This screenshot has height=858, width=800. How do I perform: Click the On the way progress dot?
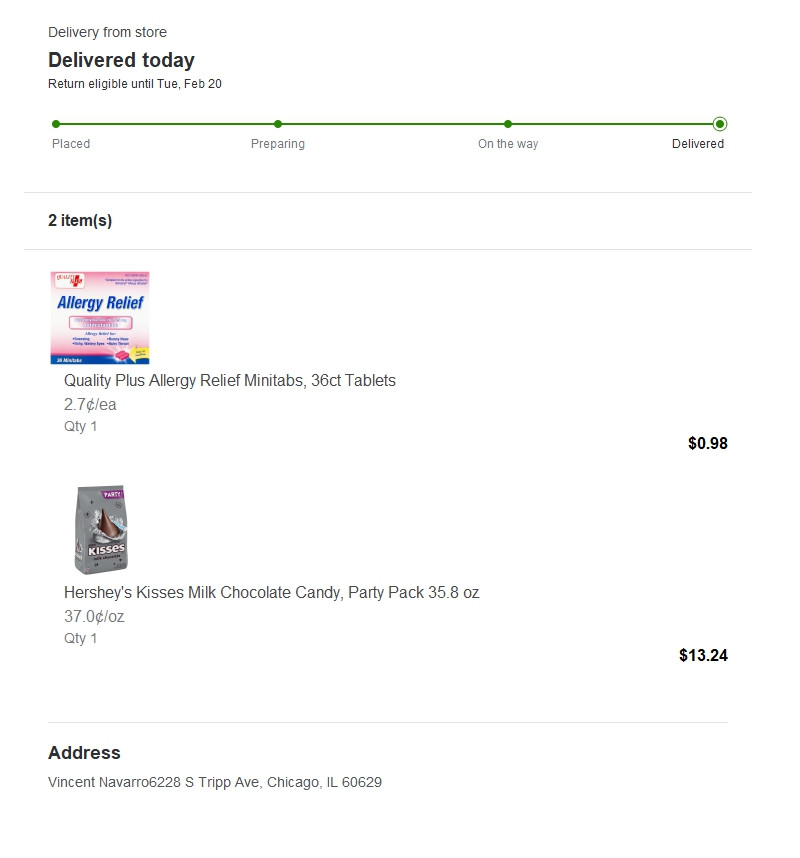(x=508, y=124)
